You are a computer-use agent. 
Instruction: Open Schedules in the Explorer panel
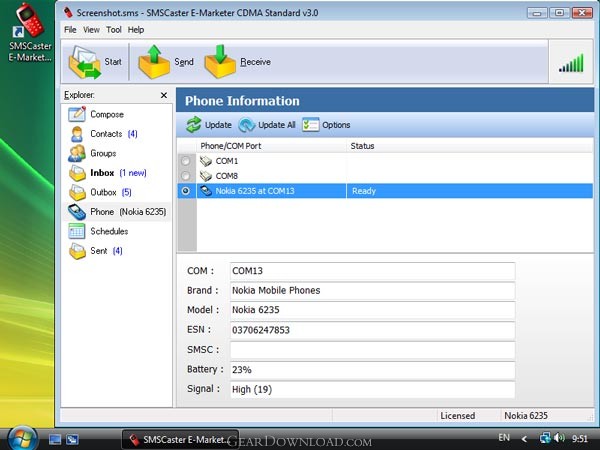(x=98, y=232)
